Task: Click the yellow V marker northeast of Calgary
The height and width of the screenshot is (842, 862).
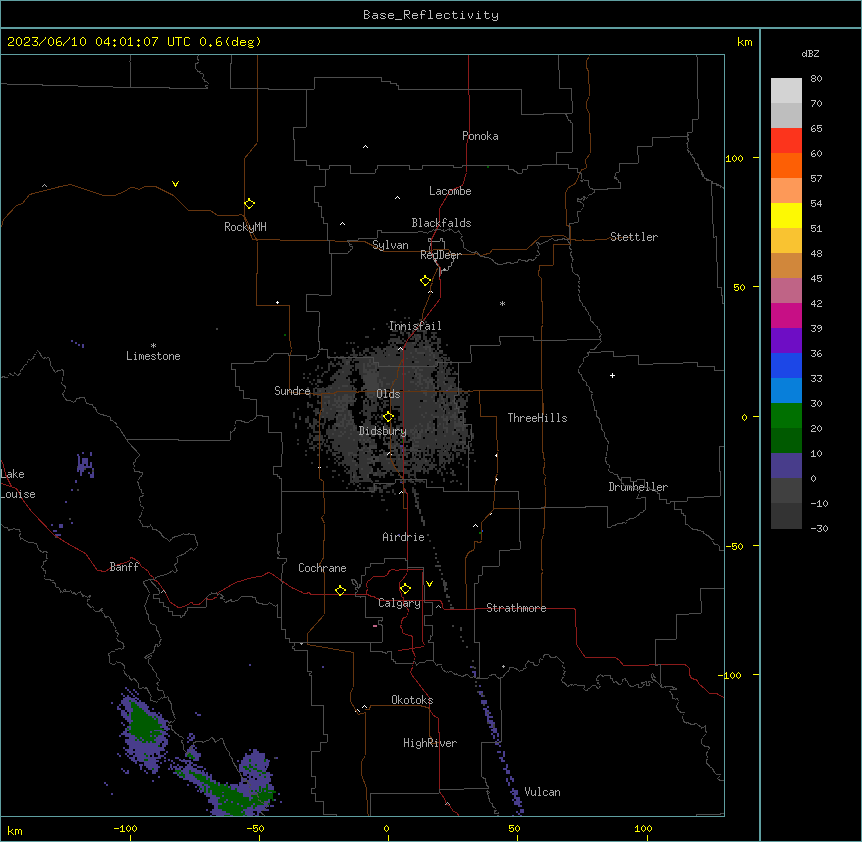Action: click(x=429, y=584)
